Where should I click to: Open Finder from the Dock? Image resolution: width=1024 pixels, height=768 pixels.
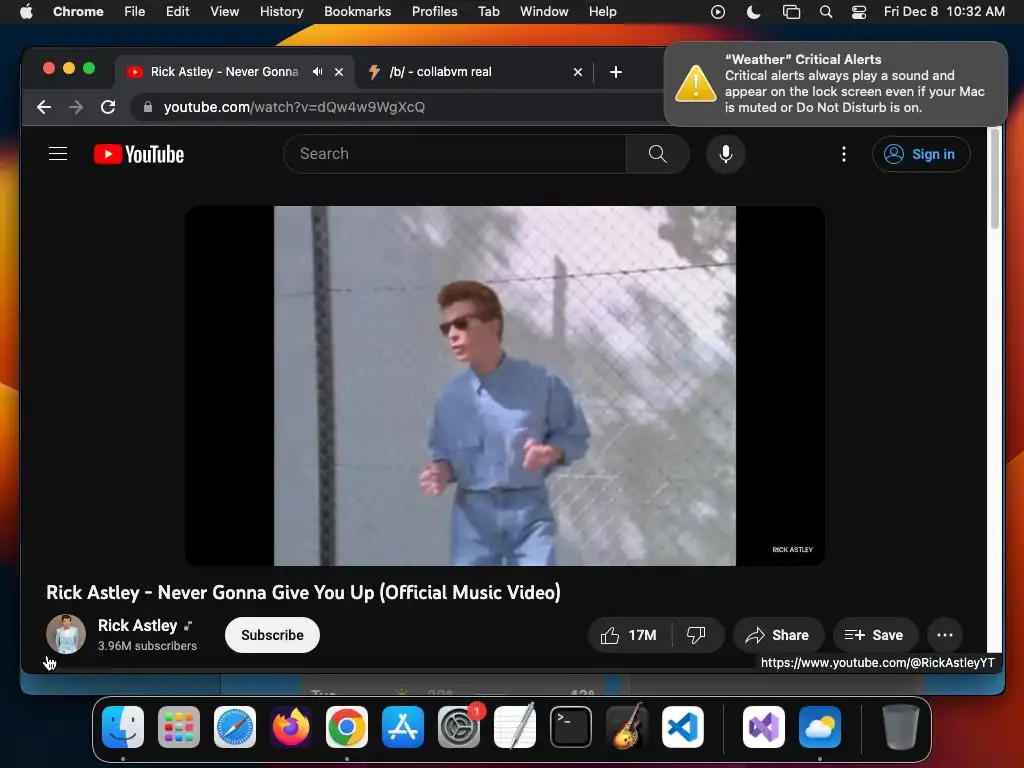pos(123,727)
